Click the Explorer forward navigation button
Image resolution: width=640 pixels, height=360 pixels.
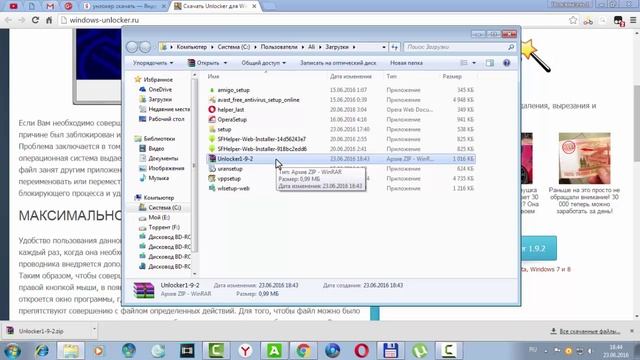(145, 47)
